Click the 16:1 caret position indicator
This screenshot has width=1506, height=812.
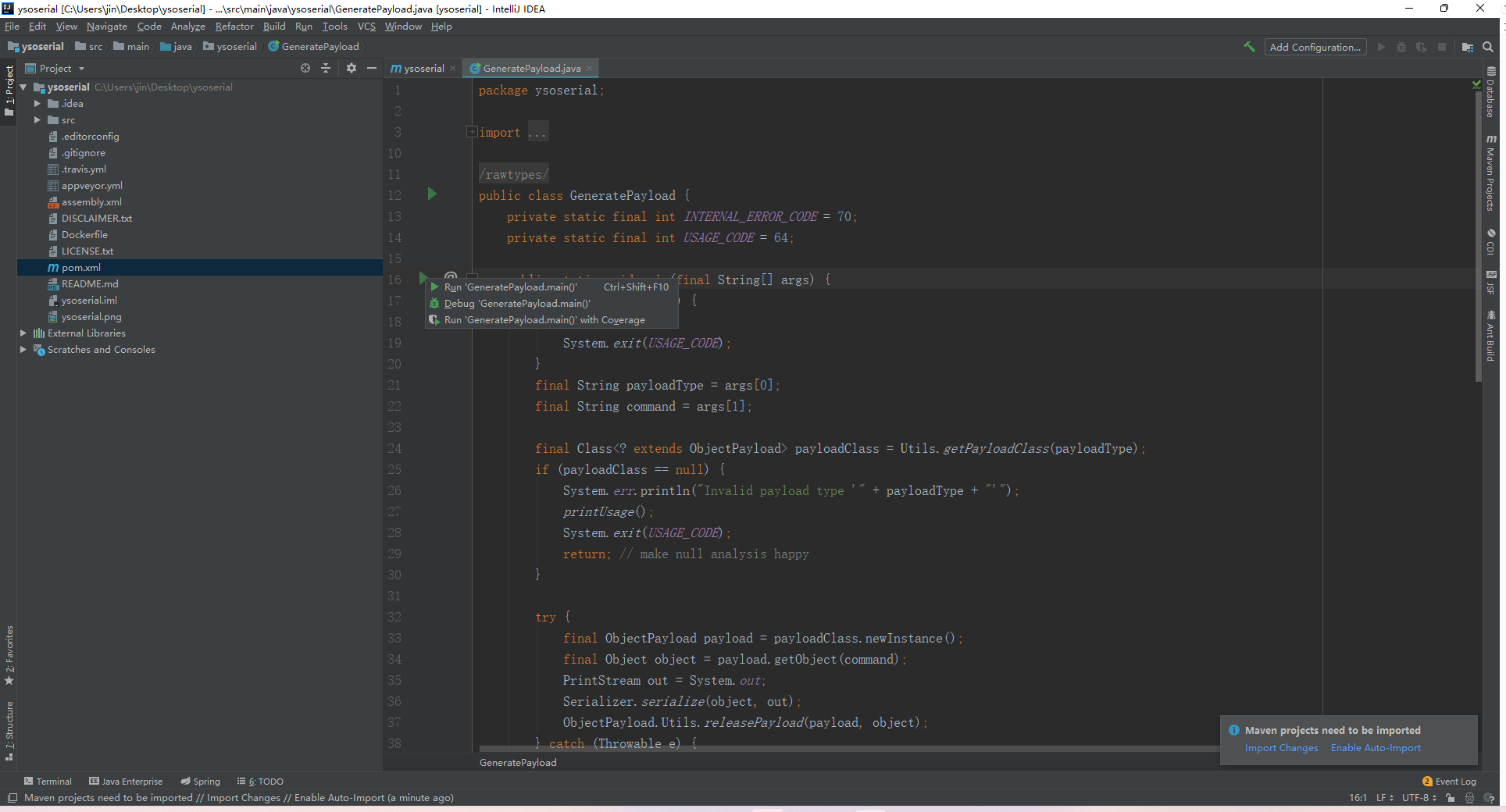1358,798
